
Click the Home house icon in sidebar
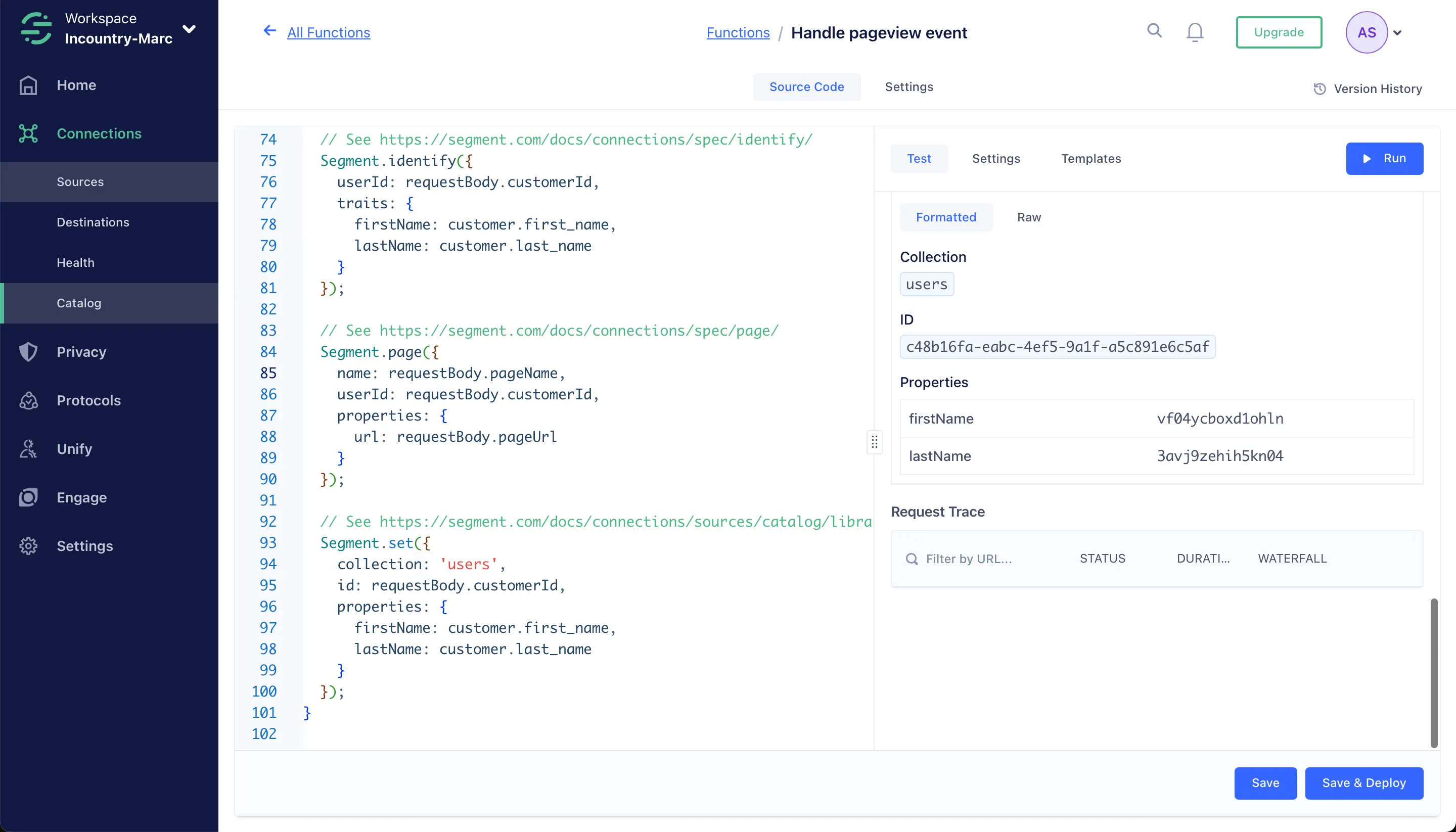click(28, 85)
